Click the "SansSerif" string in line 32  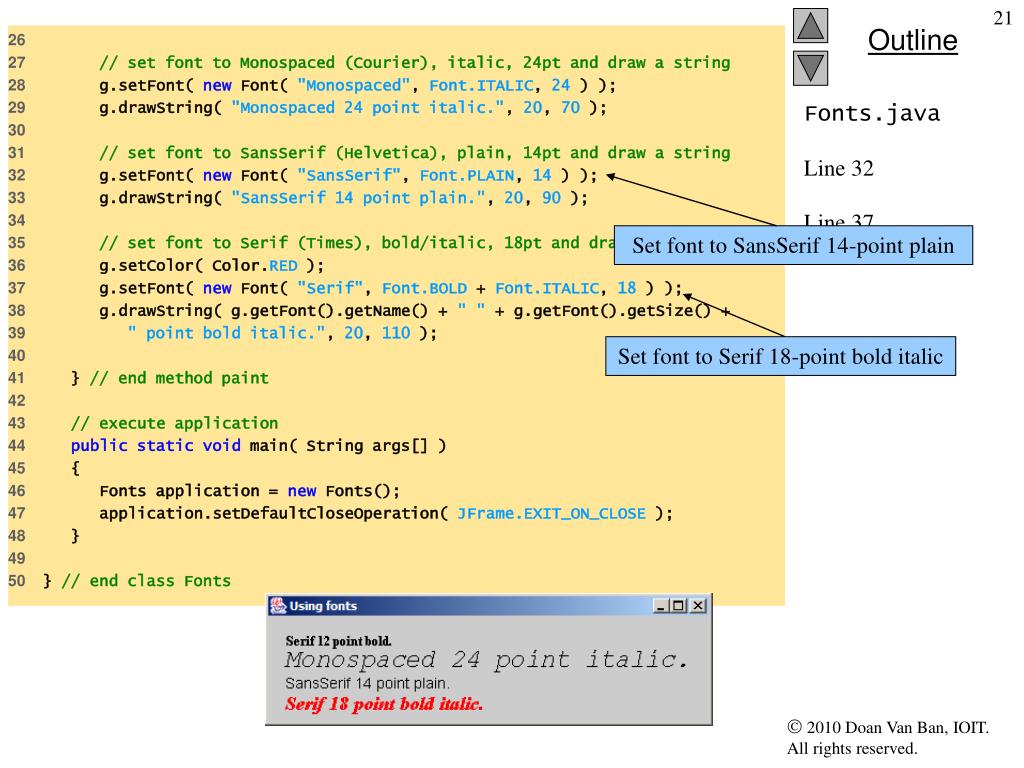pos(349,176)
